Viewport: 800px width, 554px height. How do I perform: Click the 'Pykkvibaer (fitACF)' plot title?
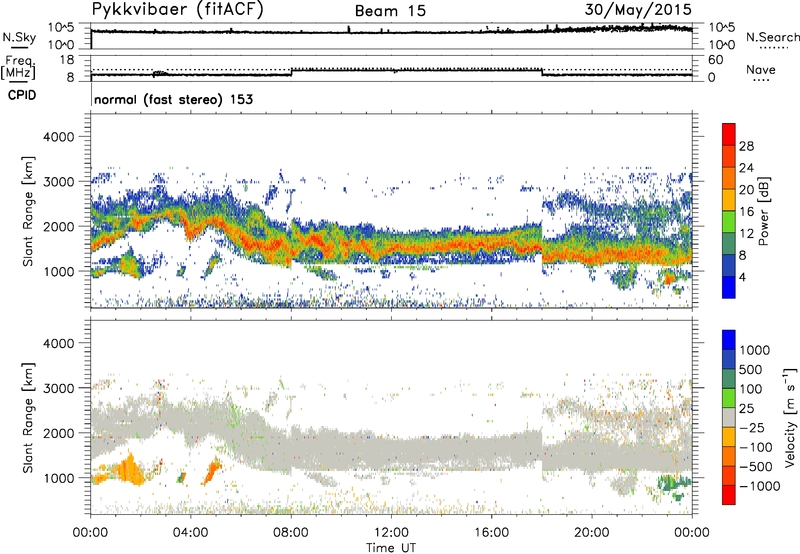click(178, 10)
